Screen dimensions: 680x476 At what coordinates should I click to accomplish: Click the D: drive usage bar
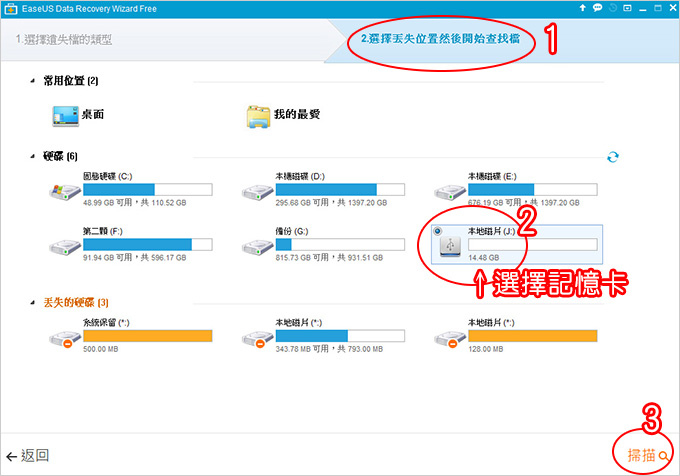(340, 189)
